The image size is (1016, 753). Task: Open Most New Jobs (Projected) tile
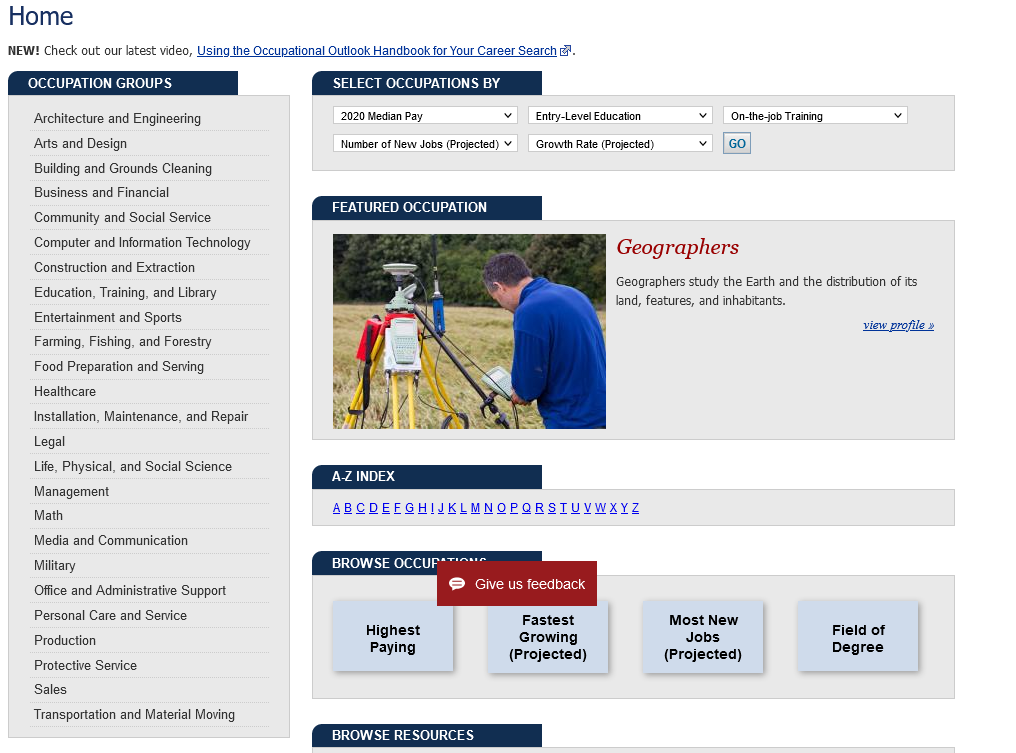(x=703, y=636)
